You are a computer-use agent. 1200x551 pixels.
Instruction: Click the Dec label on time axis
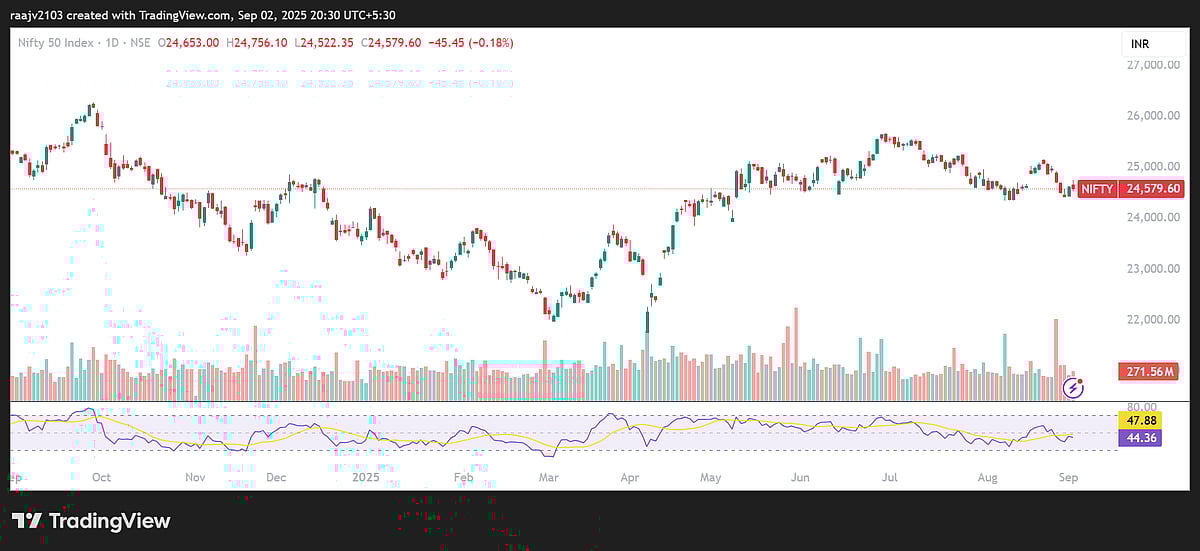(x=277, y=478)
